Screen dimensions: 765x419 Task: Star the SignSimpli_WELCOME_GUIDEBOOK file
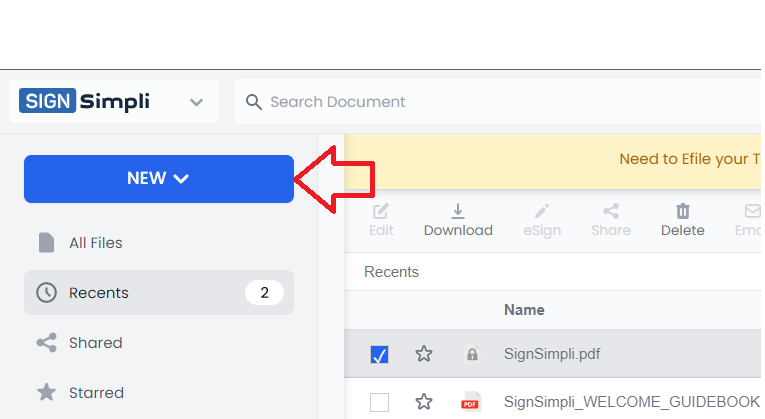coord(424,402)
